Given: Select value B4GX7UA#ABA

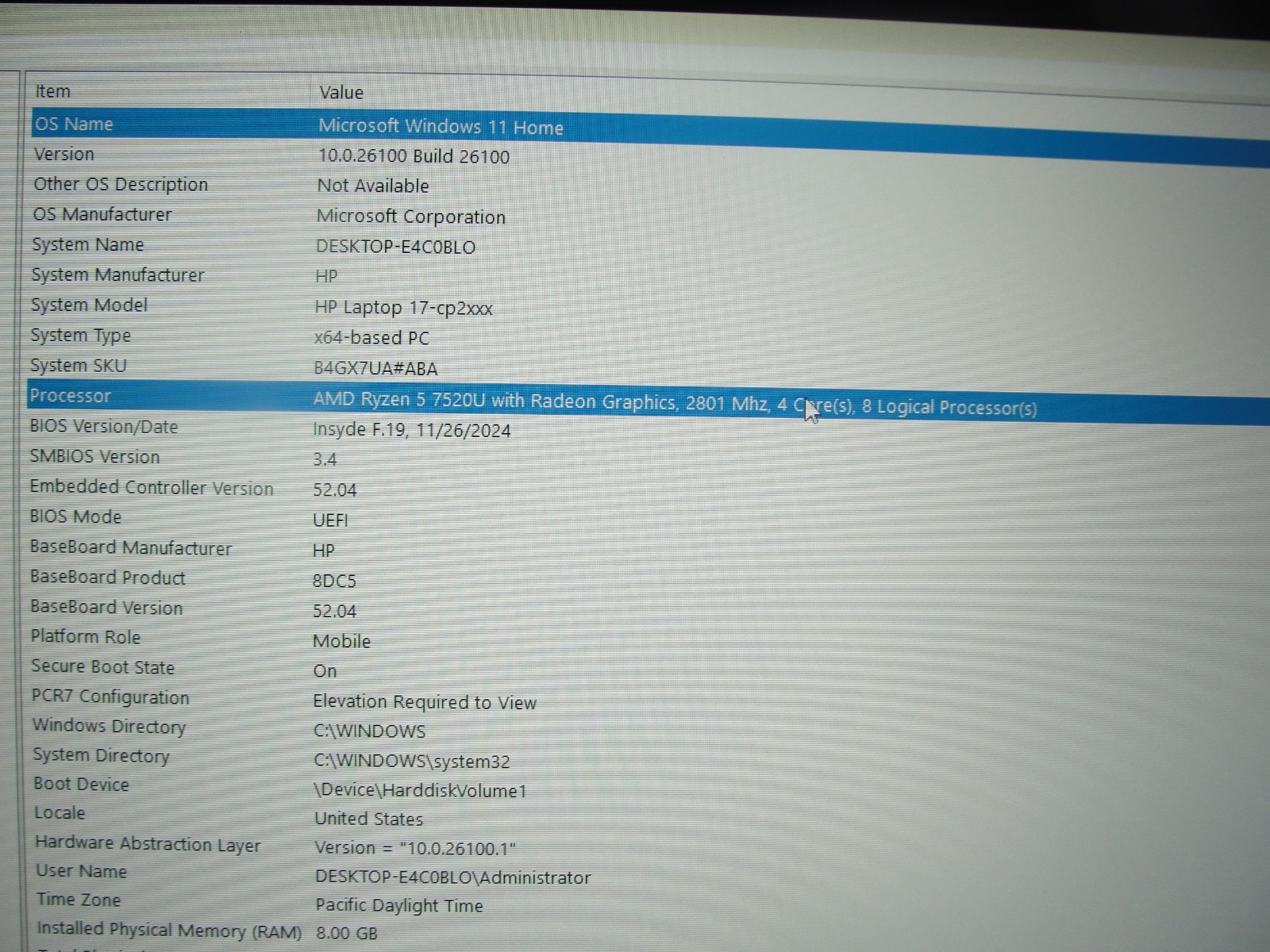Looking at the screenshot, I should click(x=375, y=369).
